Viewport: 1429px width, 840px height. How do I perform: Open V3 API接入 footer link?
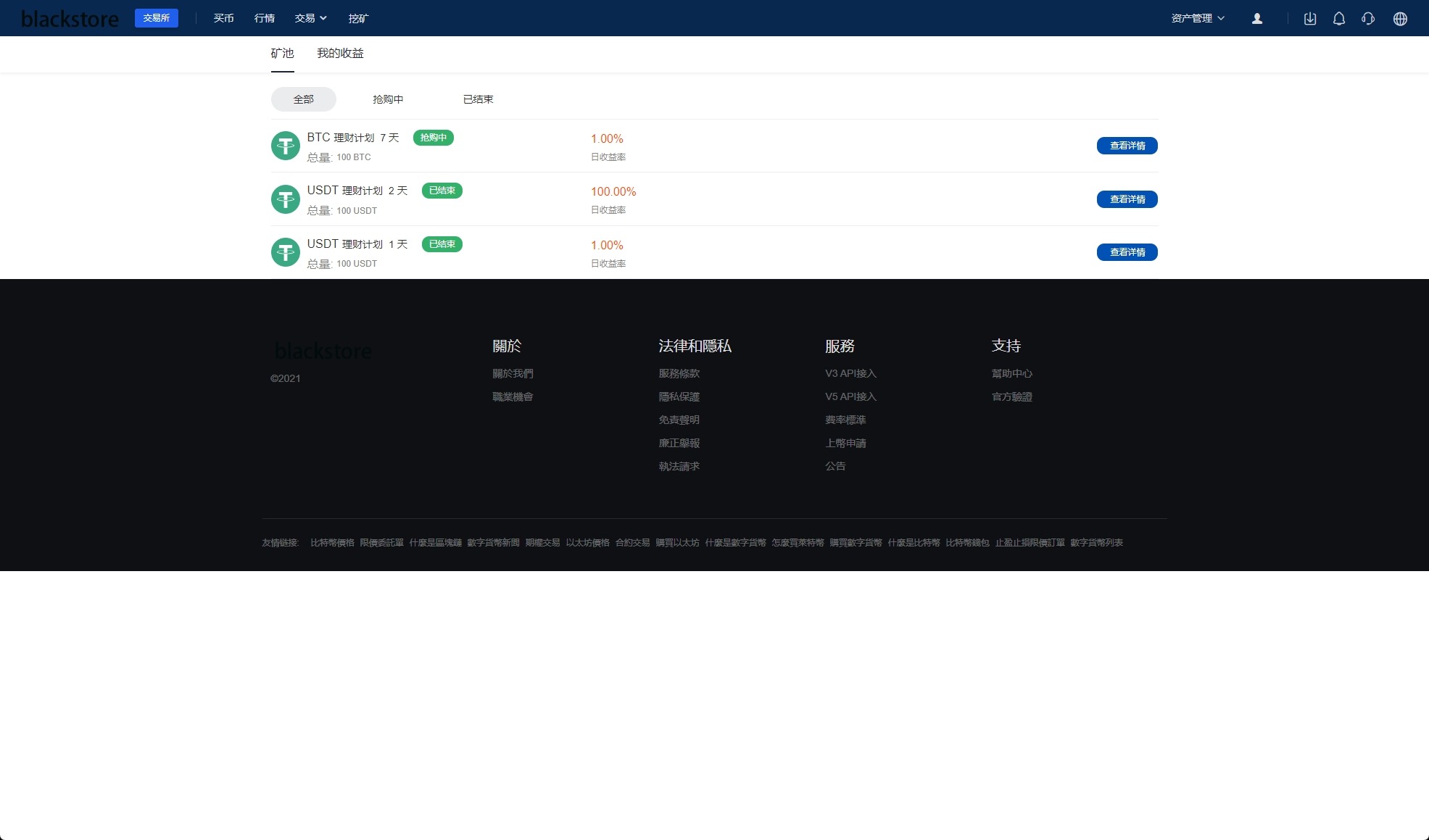coord(851,374)
